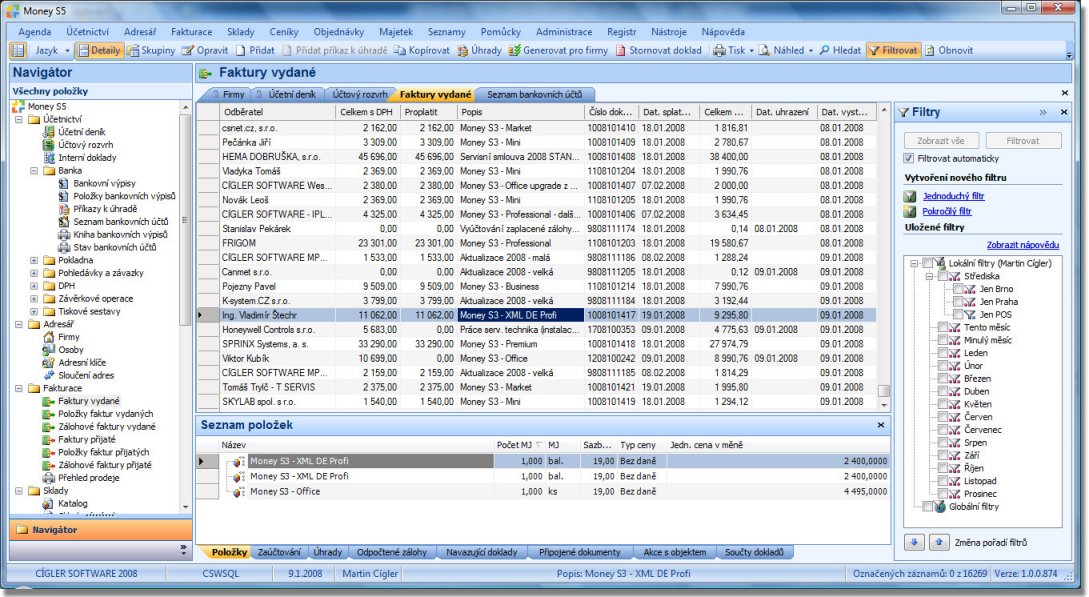The height and width of the screenshot is (597, 1089).
Task: Toggle the Detaily view button
Action: 99,50
